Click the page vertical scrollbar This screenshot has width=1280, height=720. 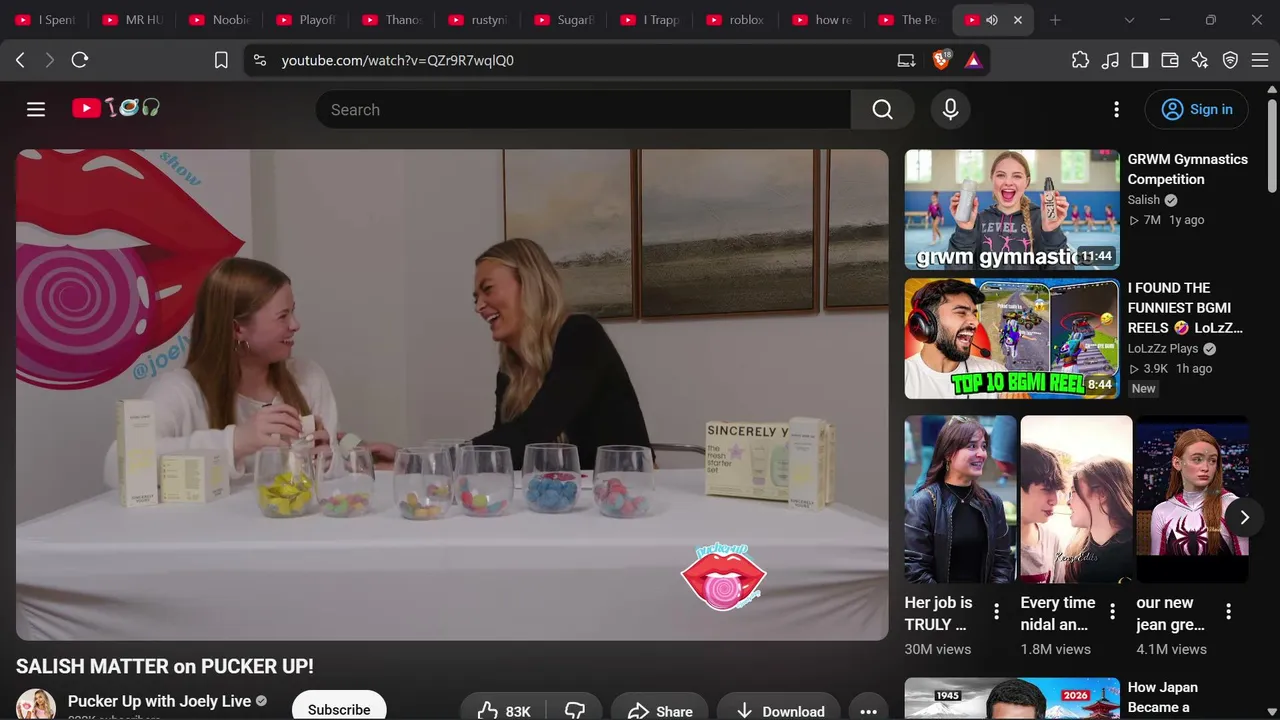click(x=1272, y=145)
